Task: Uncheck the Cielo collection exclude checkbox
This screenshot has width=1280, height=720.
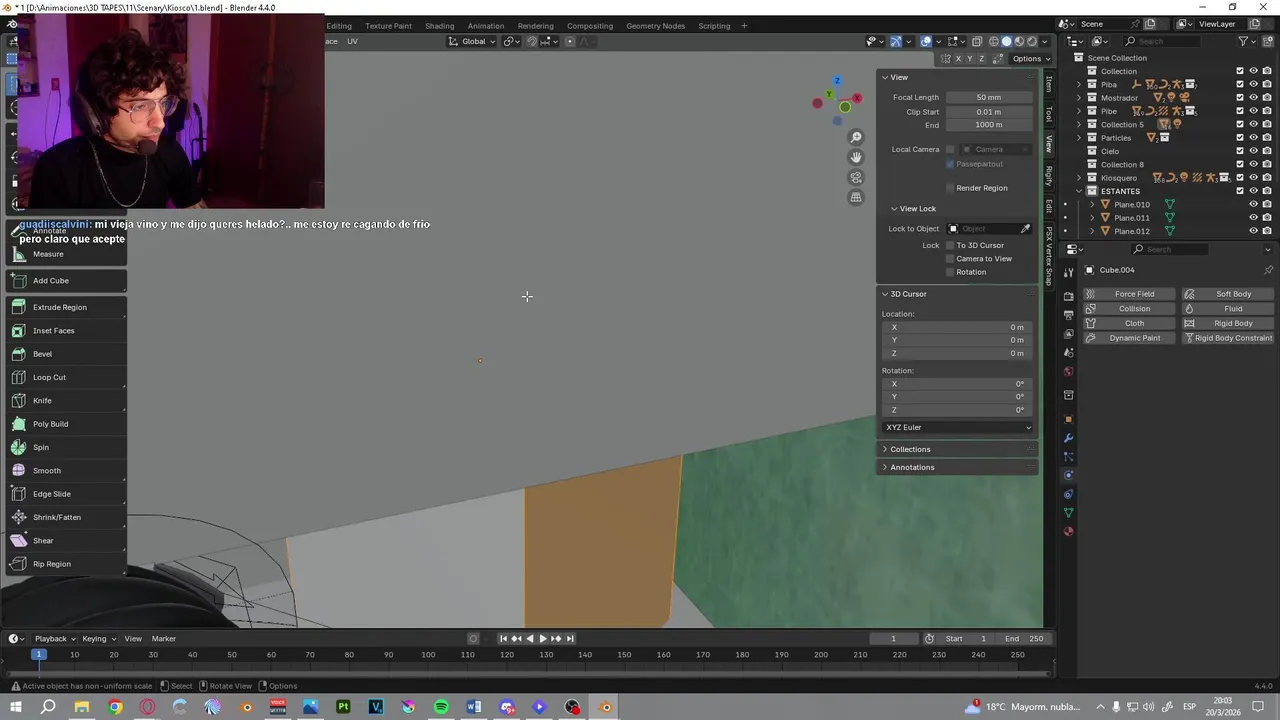Action: pyautogui.click(x=1240, y=151)
